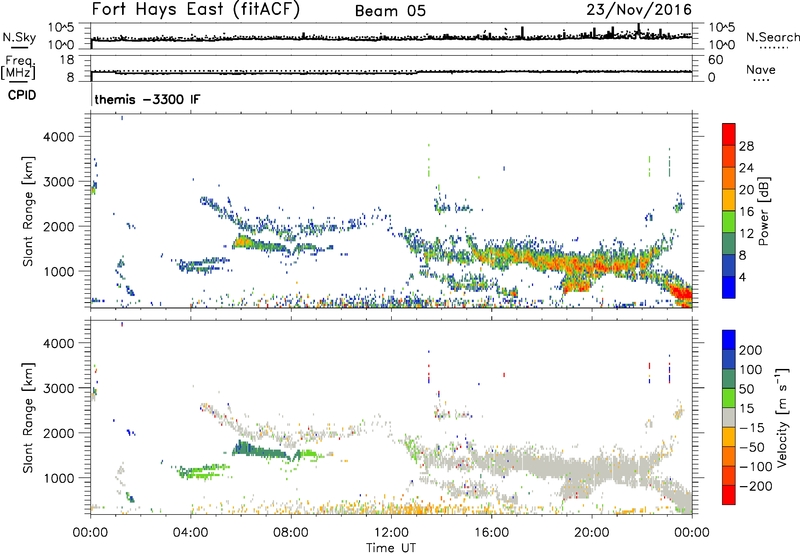Click the 'N.Sky' legend label

[19, 37]
